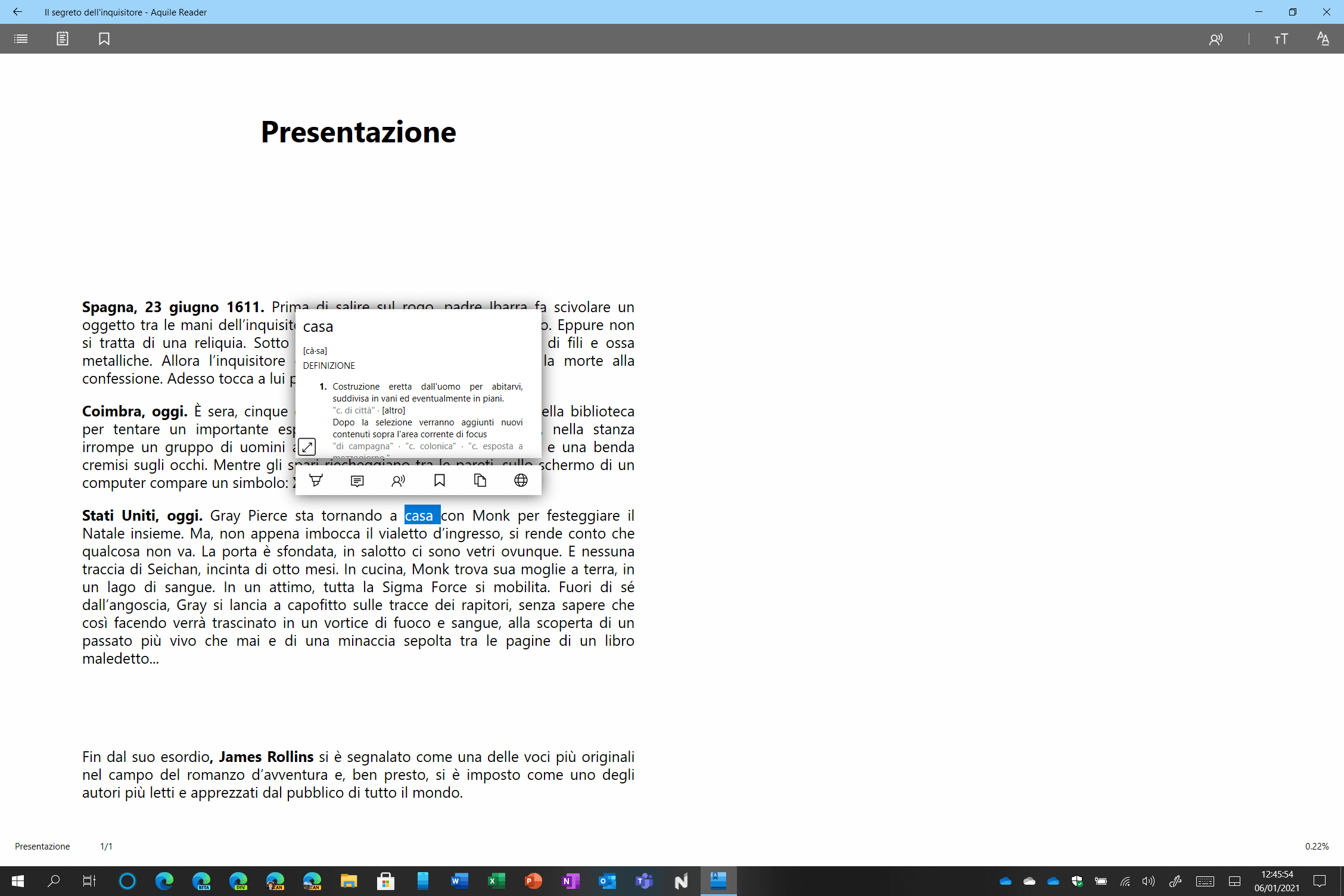Open Windows Ink Workspace pen icon
1344x896 pixels.
[1175, 881]
